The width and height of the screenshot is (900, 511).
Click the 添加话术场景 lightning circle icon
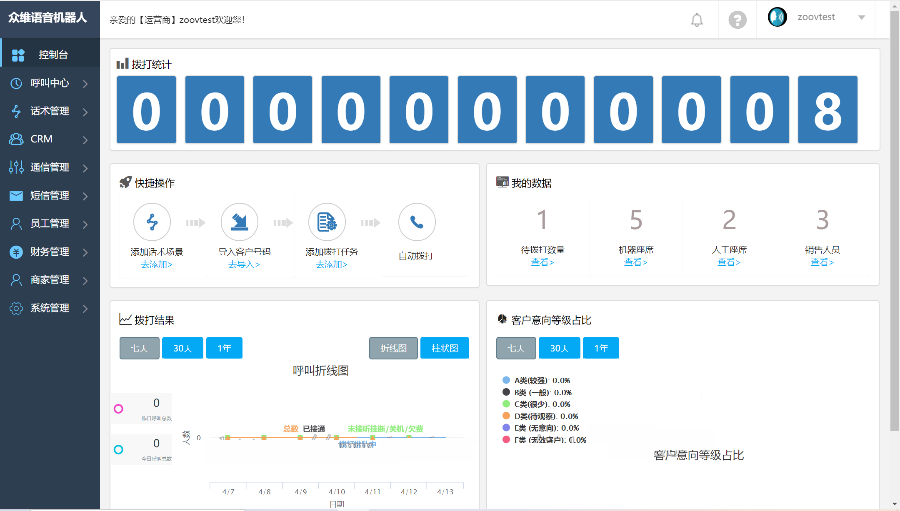pyautogui.click(x=152, y=221)
